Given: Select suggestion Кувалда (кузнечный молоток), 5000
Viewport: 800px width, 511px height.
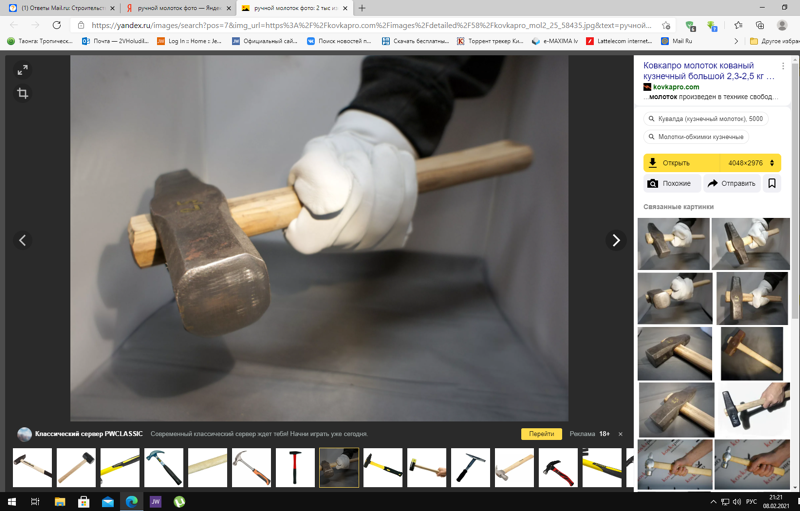Looking at the screenshot, I should (x=706, y=119).
